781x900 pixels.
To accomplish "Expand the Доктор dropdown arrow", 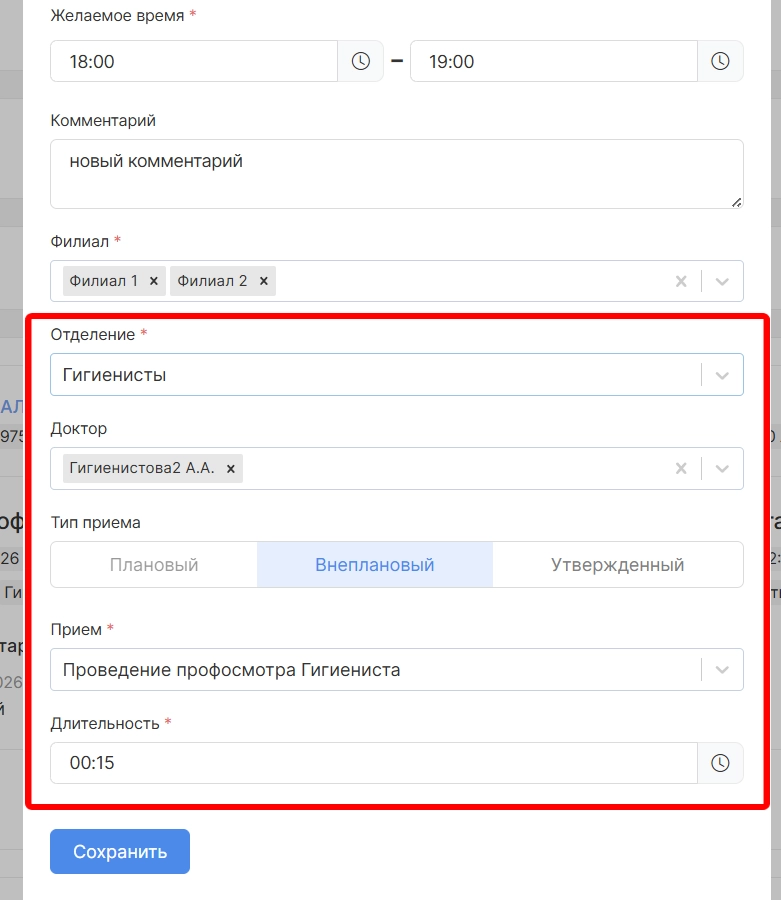I will coord(722,468).
